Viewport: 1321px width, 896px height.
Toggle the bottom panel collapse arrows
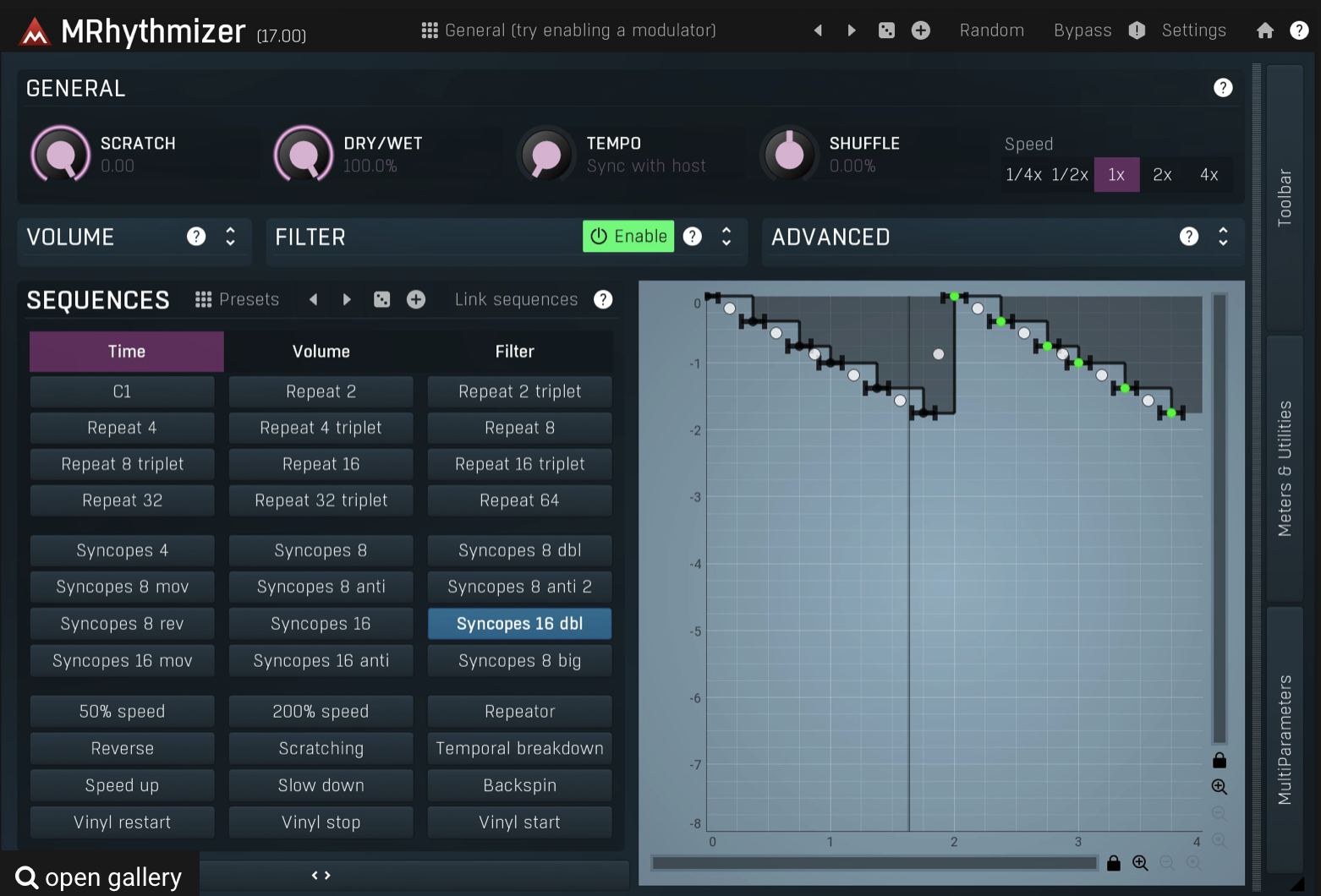coord(321,876)
